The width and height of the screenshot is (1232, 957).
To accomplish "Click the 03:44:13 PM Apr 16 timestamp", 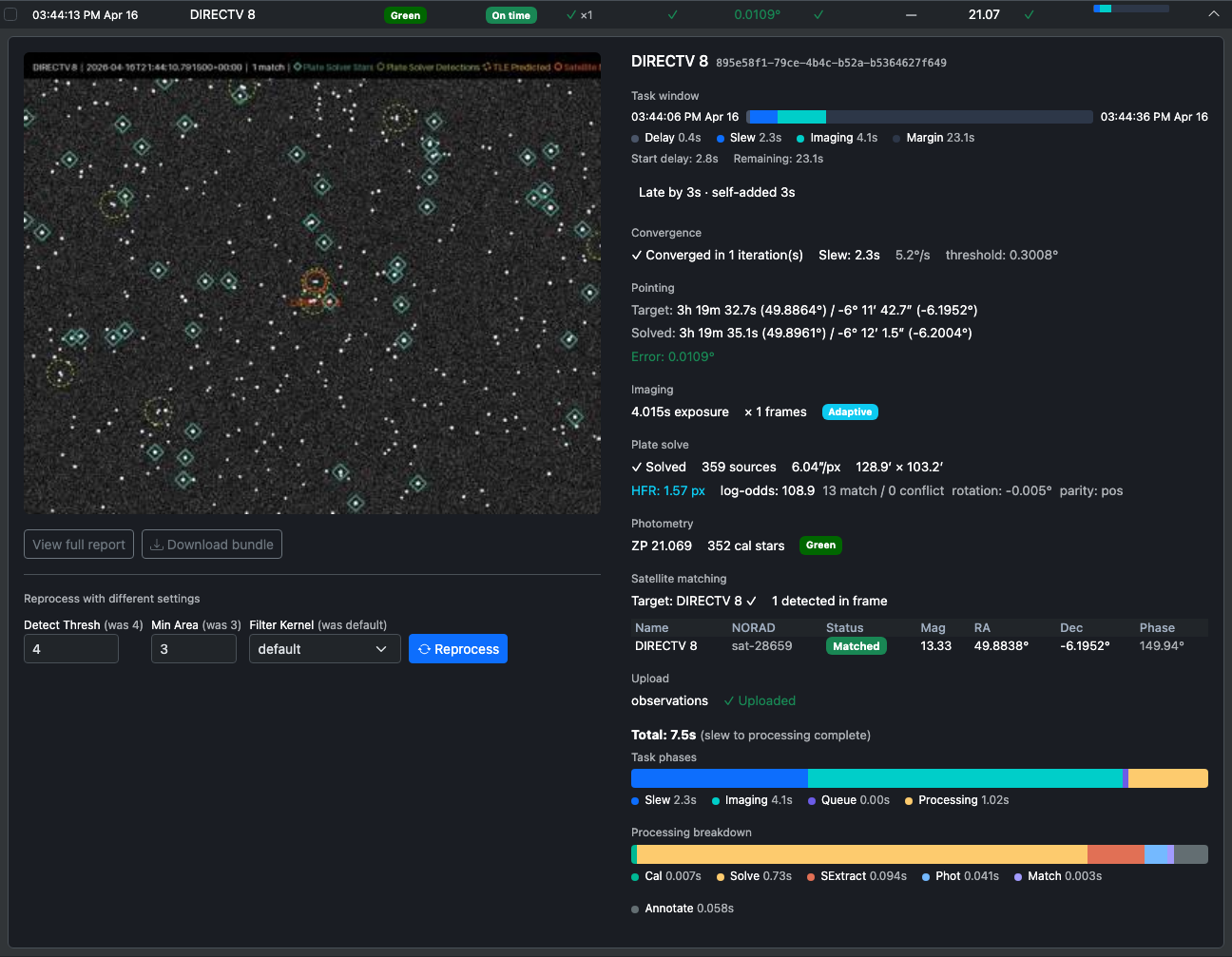I will [86, 15].
